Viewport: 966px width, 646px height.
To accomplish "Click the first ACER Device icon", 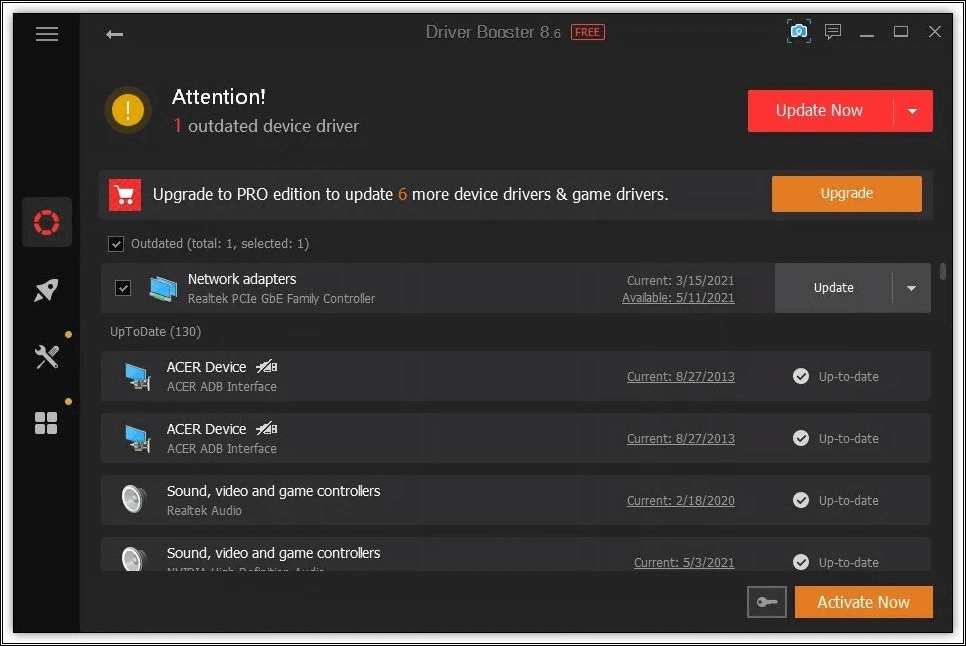I will 137,376.
